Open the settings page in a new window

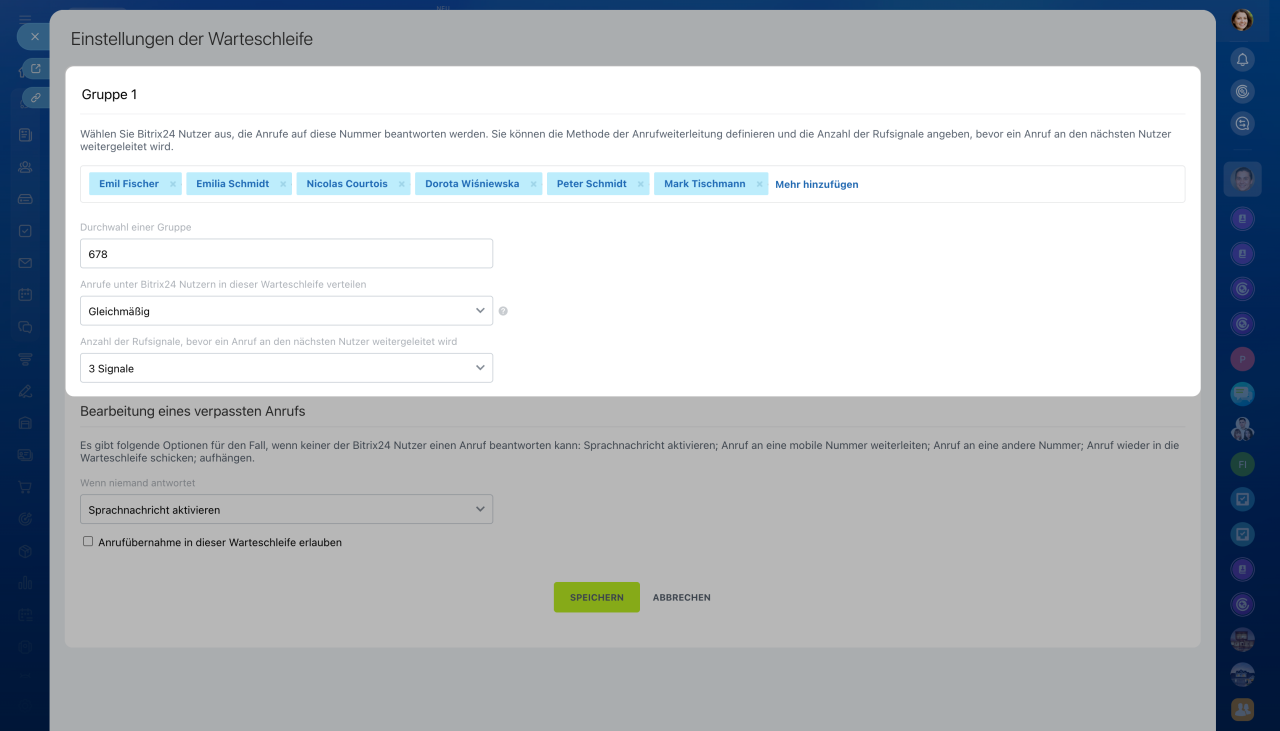coord(36,69)
